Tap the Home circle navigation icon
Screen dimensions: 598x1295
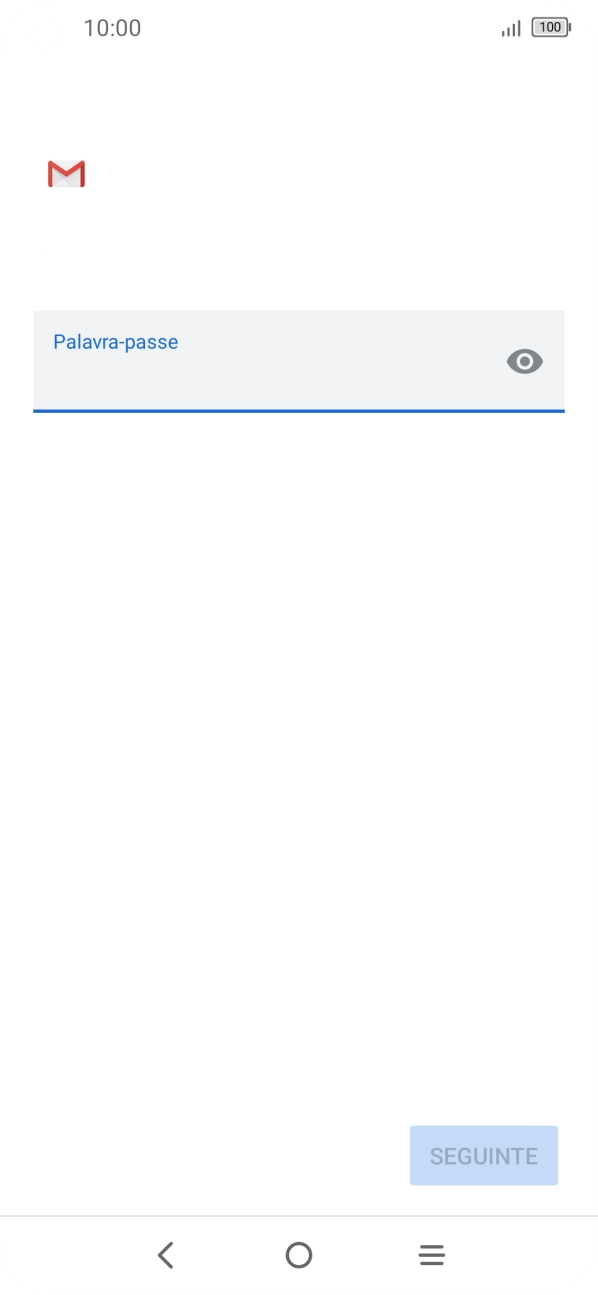pos(299,1255)
